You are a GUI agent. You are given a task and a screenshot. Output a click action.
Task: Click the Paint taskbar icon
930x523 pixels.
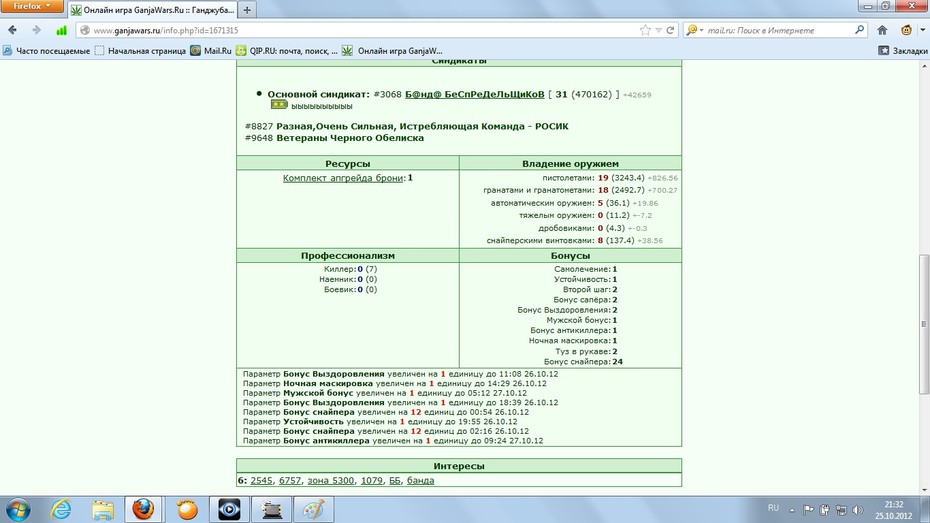(314, 509)
